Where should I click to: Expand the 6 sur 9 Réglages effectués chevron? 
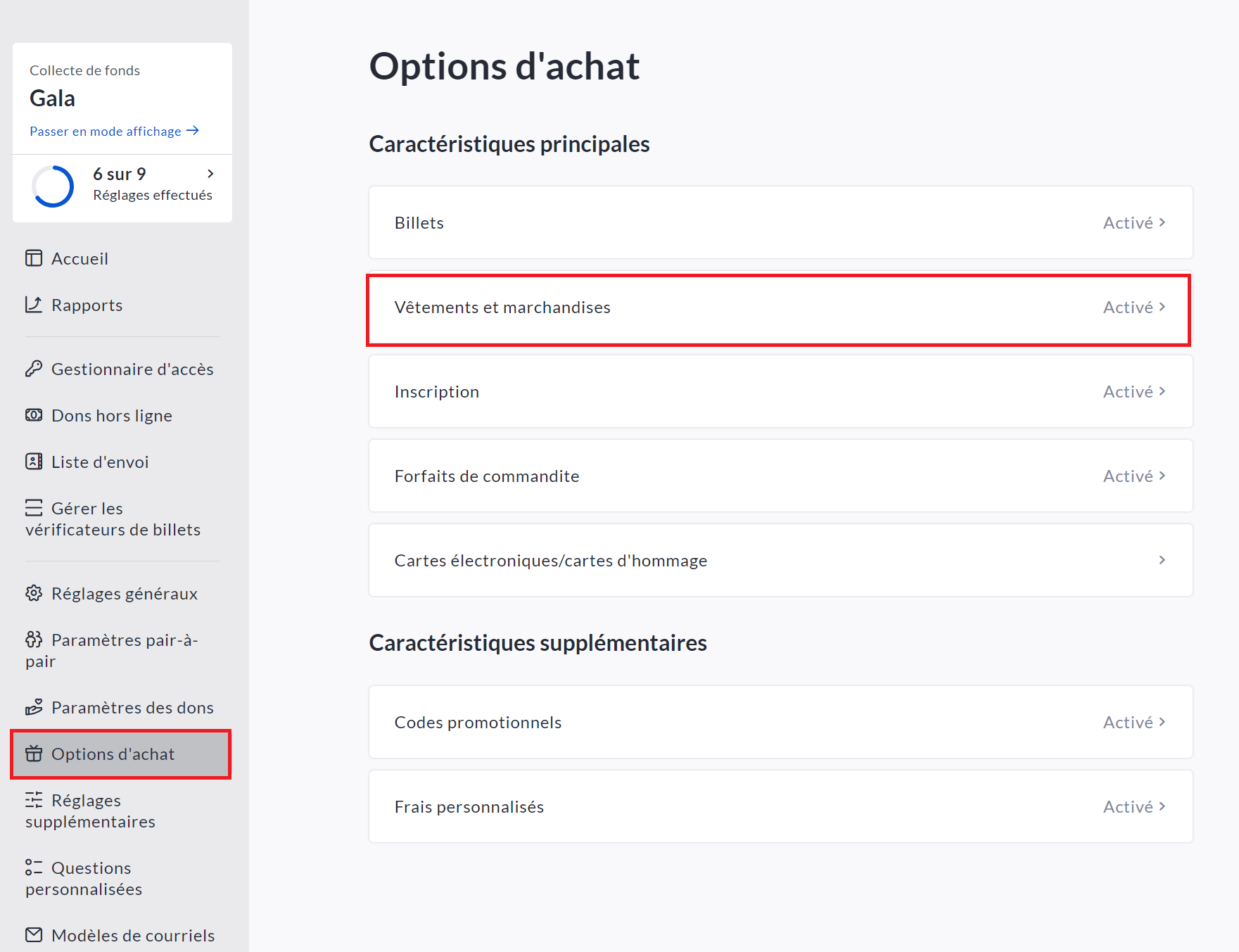click(x=210, y=174)
